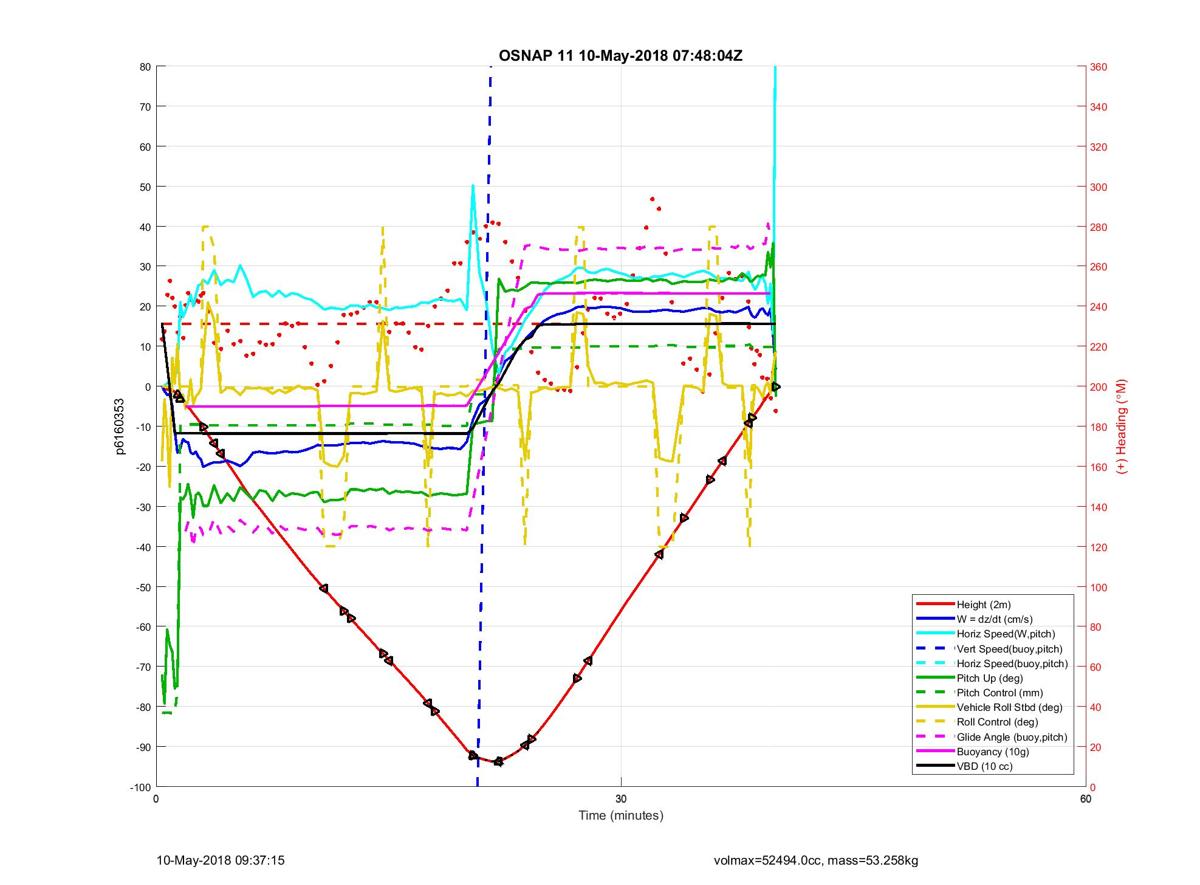
Task: Click the '-70' tick on the left axis
Action: tap(143, 667)
